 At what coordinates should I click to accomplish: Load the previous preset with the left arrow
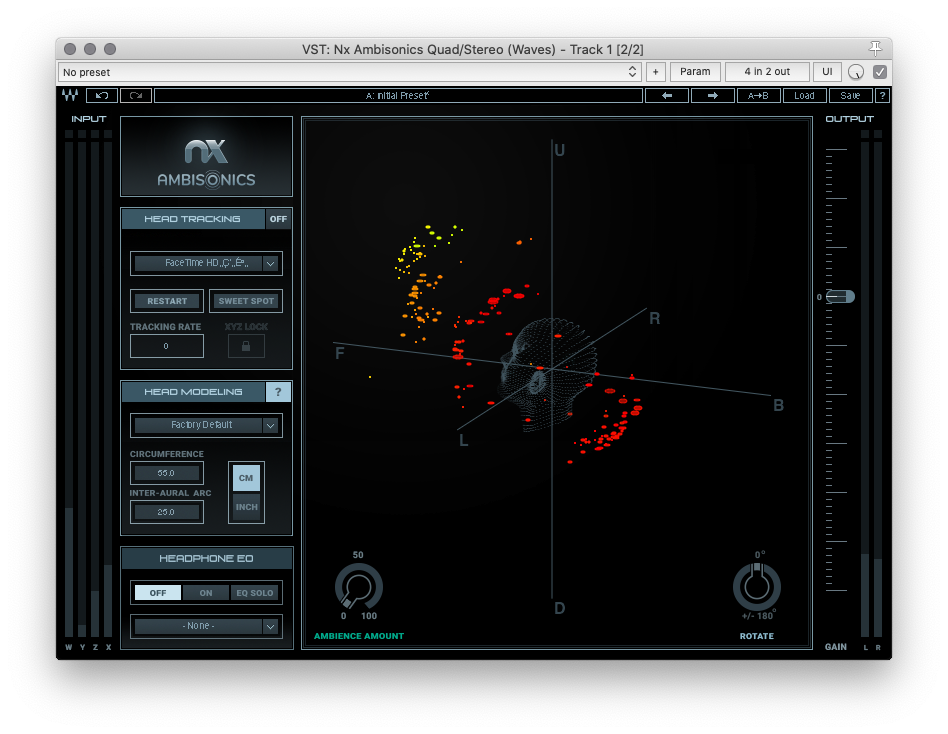[666, 95]
